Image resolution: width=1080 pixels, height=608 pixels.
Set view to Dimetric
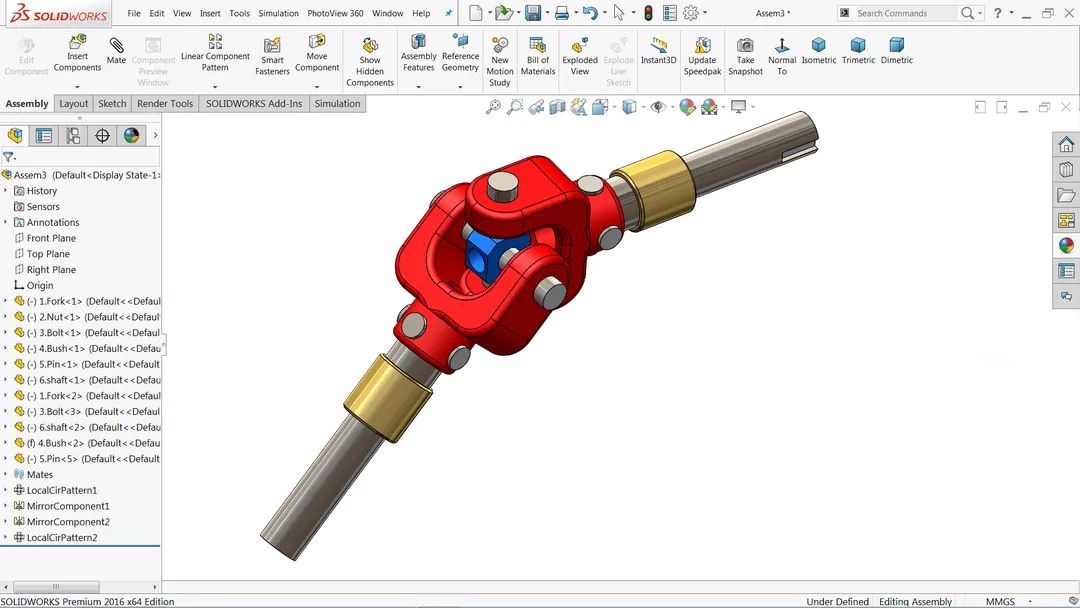click(897, 50)
